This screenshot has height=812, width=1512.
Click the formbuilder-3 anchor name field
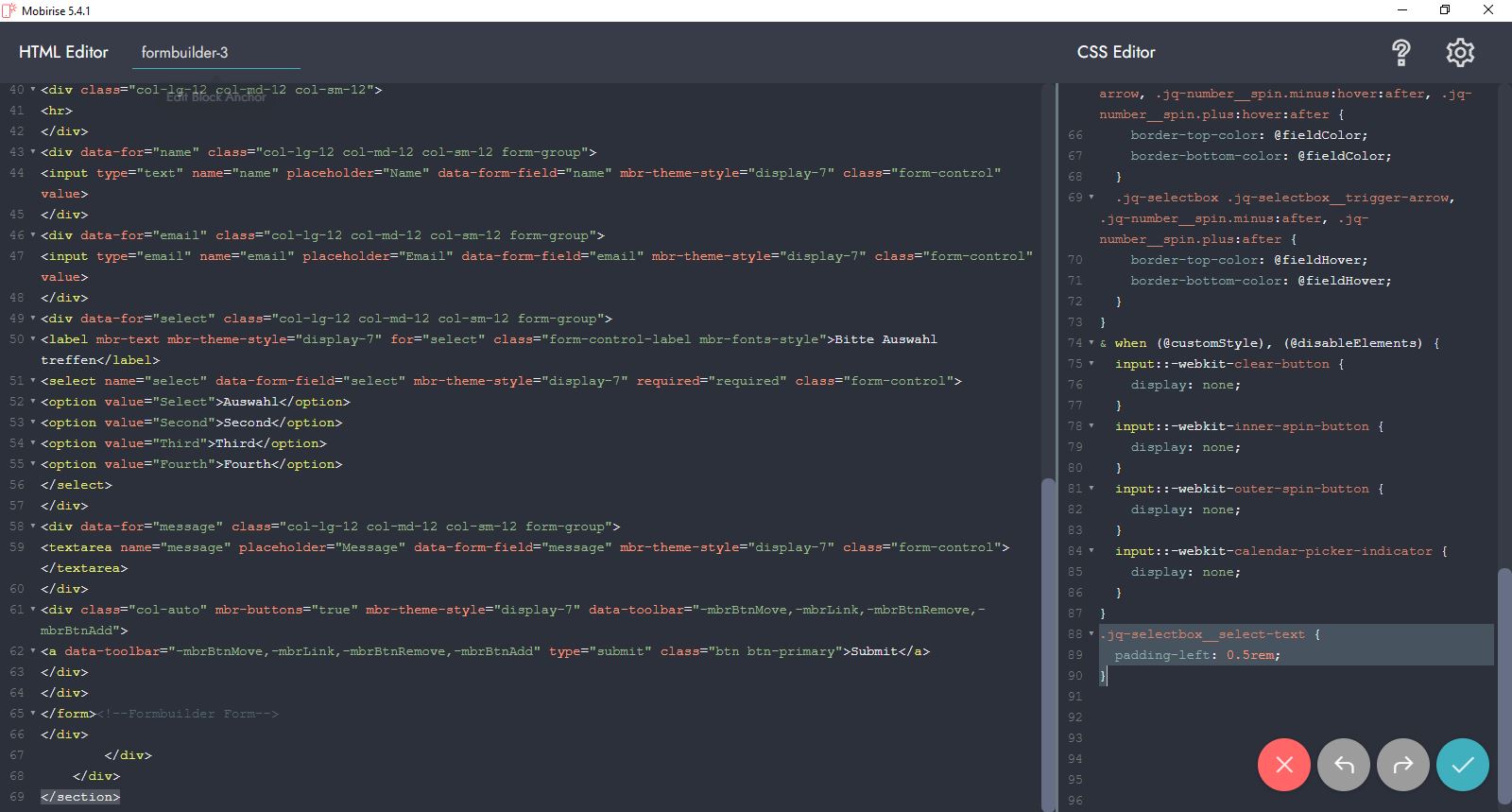coord(217,53)
